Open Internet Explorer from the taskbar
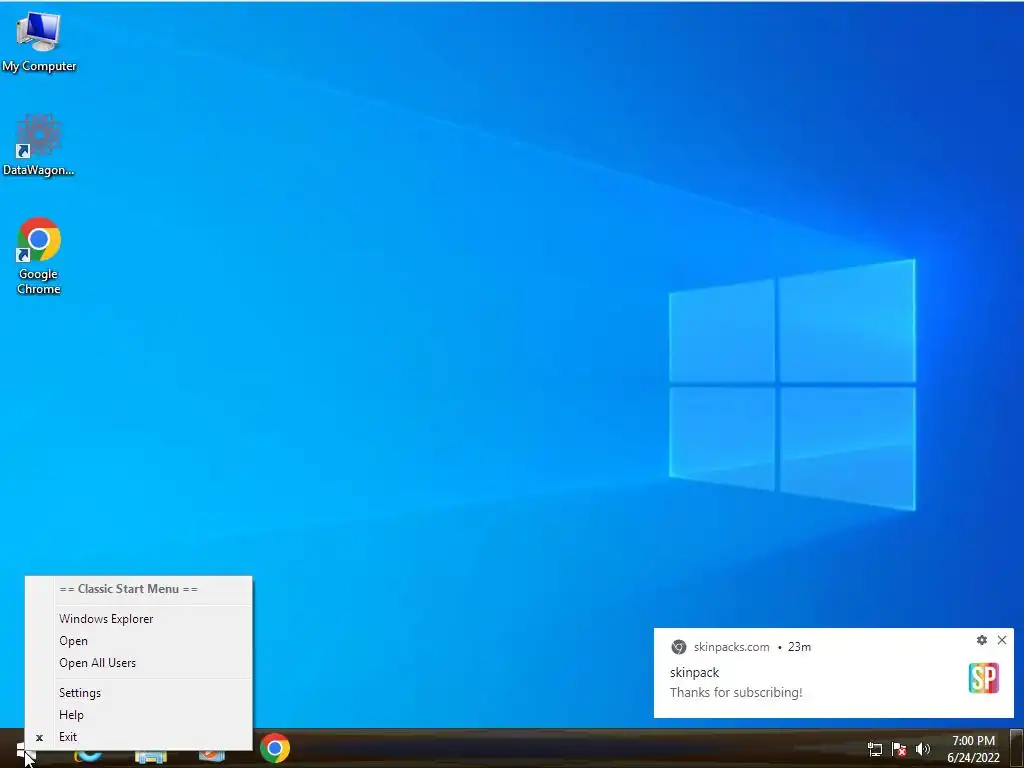 click(88, 756)
